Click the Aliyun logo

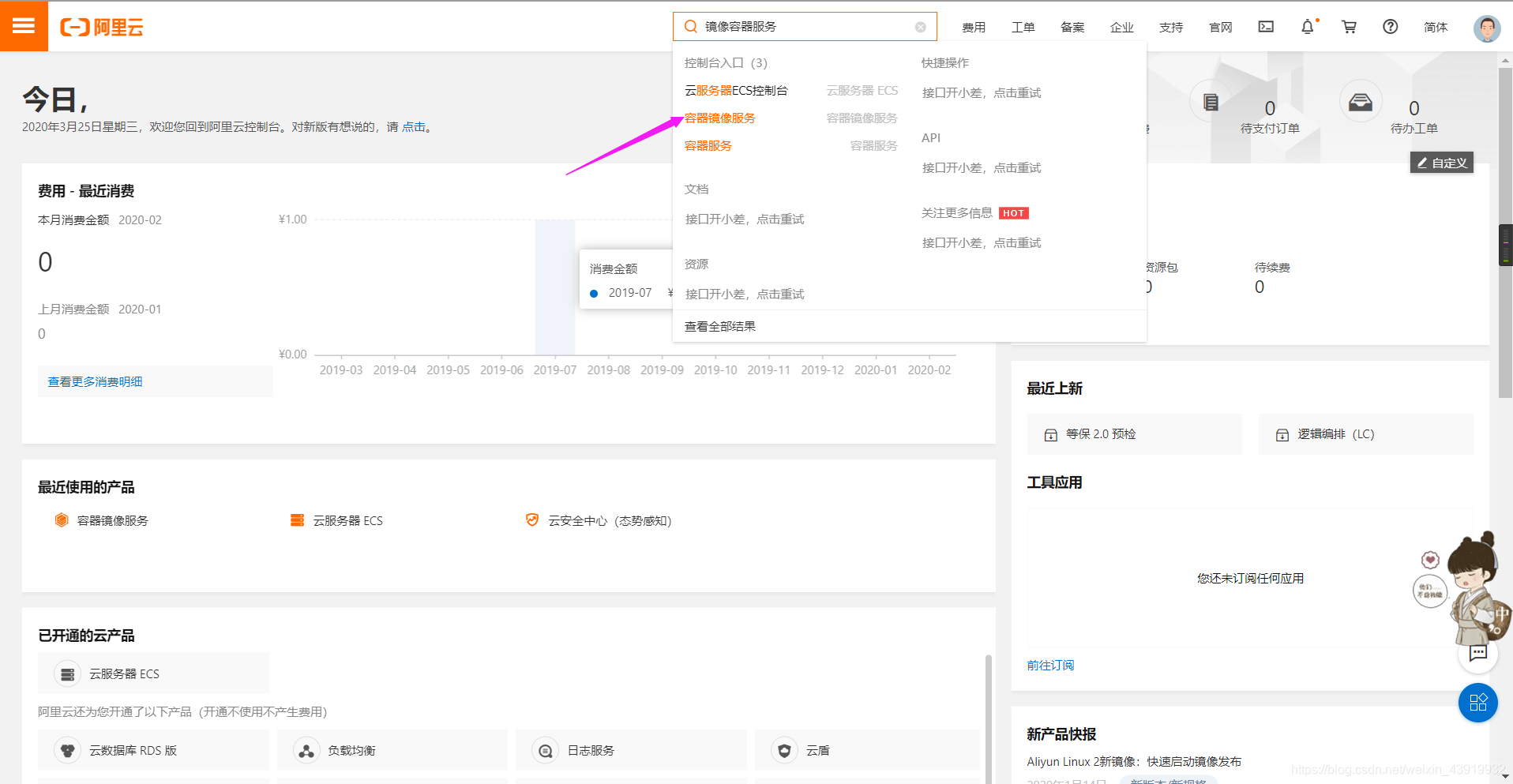coord(102,28)
